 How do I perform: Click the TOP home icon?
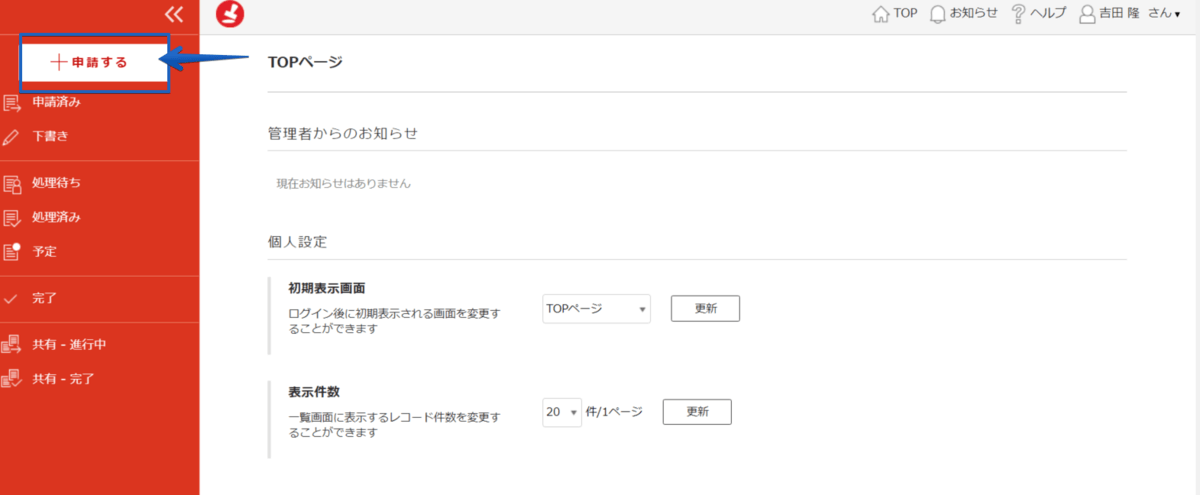[x=881, y=14]
